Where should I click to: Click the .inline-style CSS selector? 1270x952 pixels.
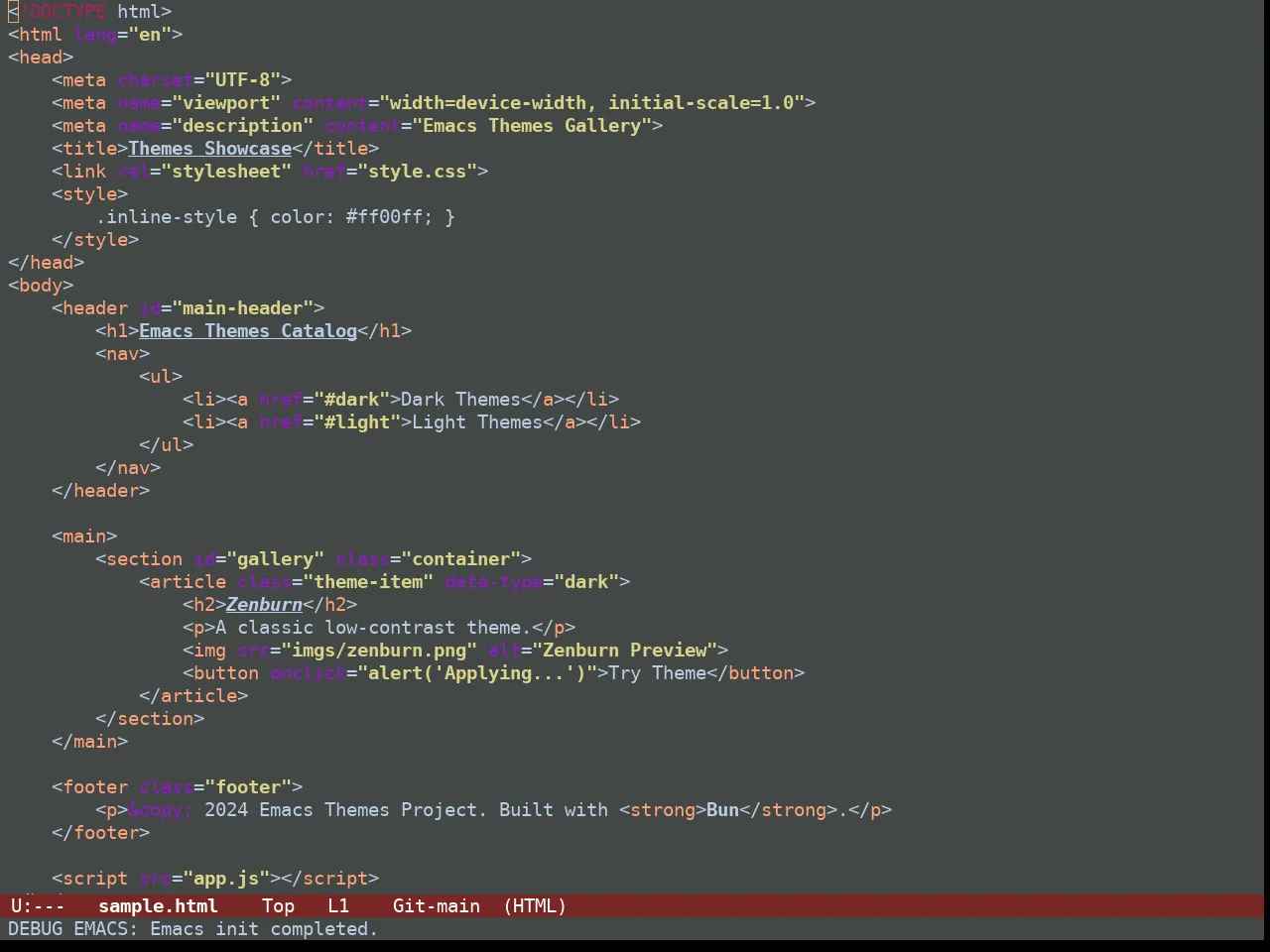pos(166,217)
